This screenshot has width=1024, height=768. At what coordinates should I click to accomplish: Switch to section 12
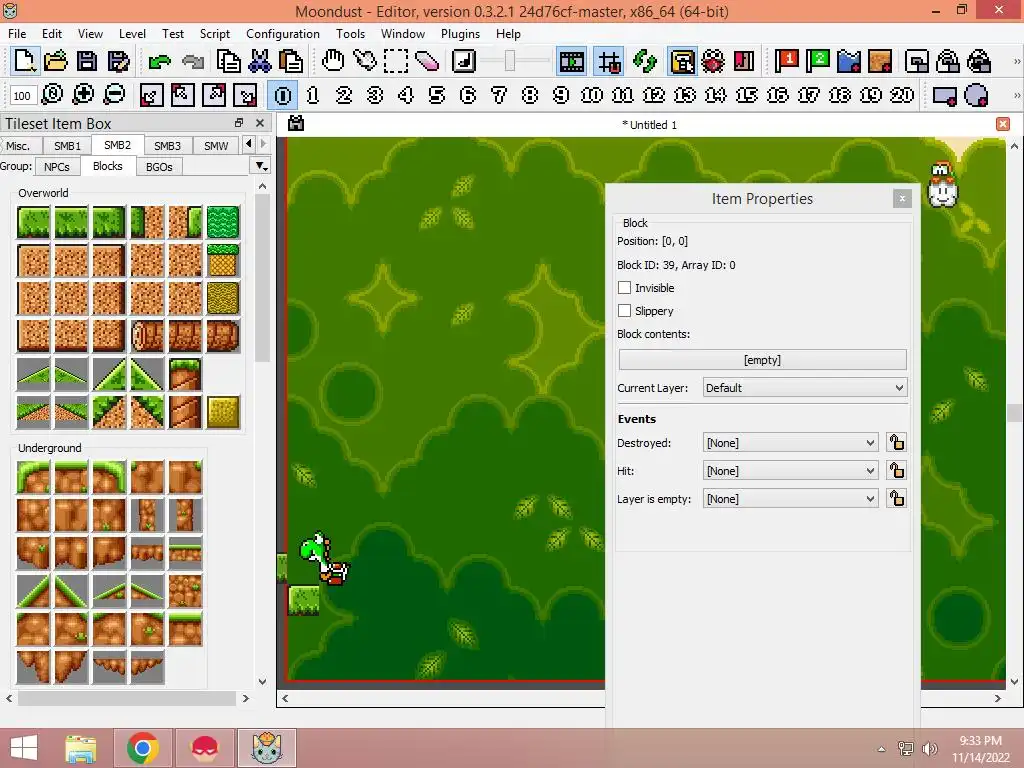[654, 95]
